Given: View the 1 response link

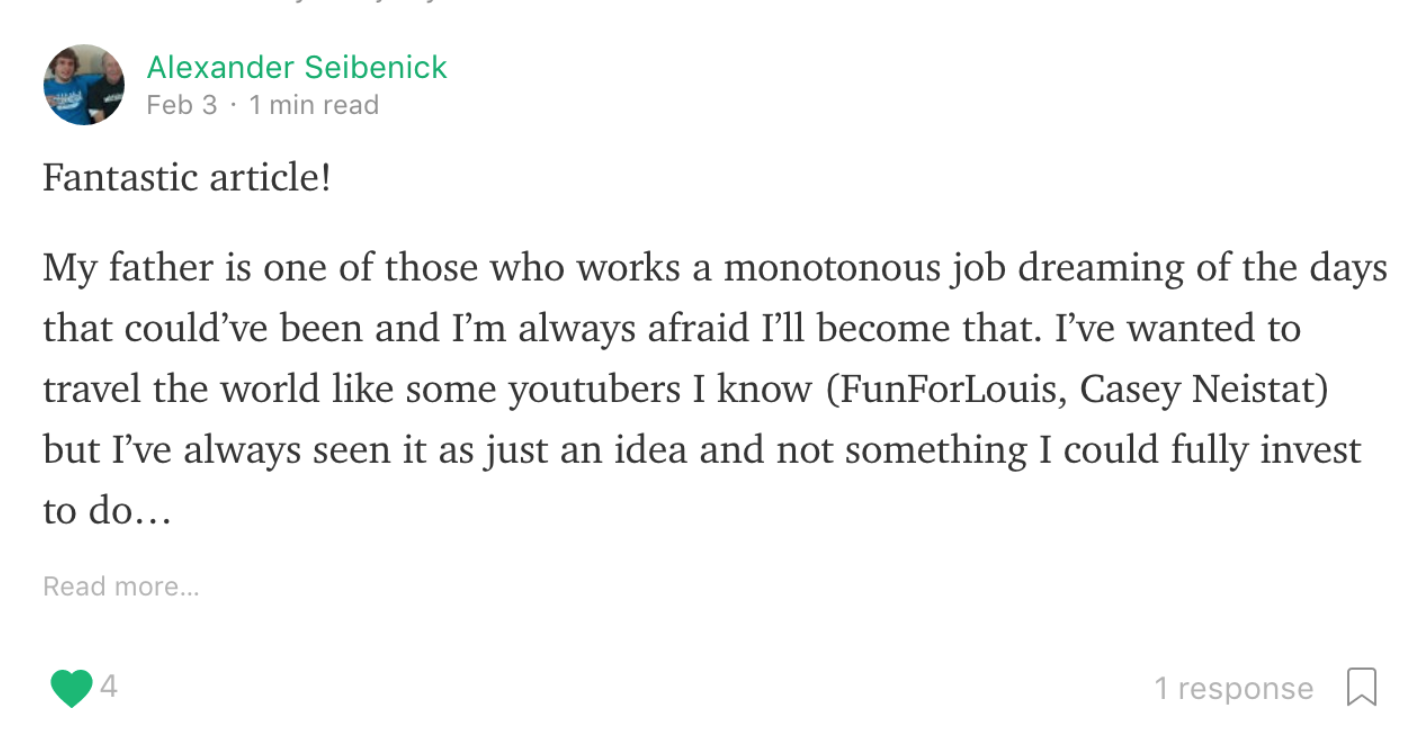Looking at the screenshot, I should 1234,688.
